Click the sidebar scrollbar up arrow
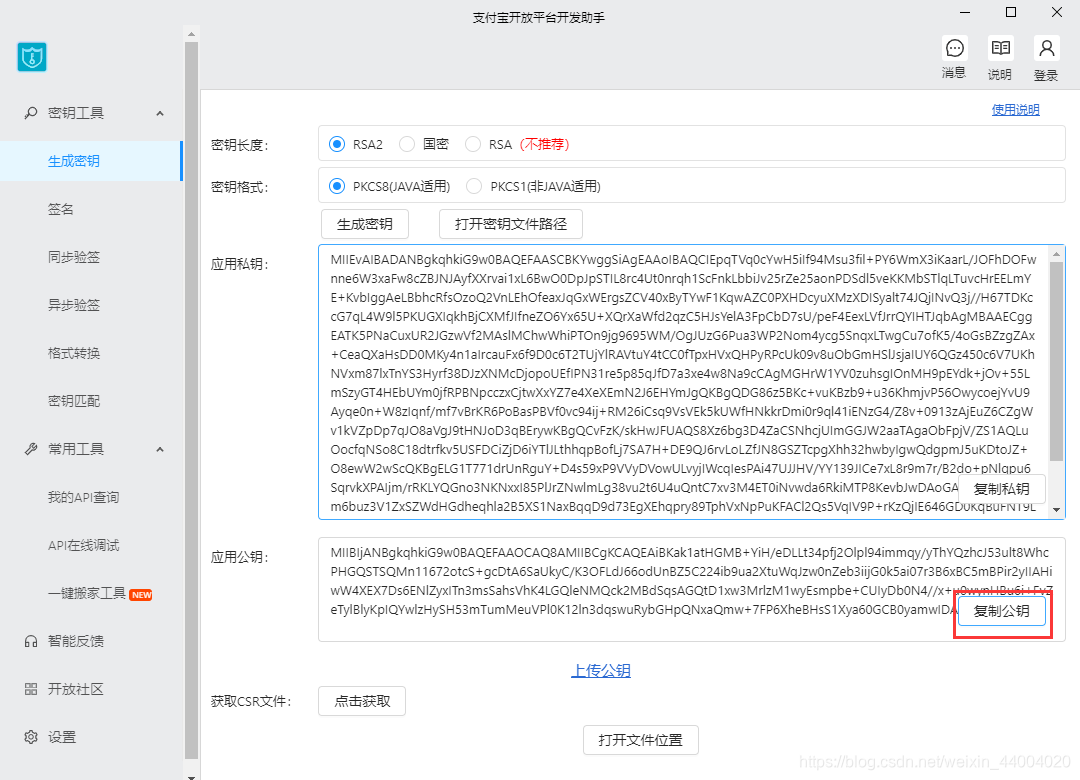This screenshot has height=780, width=1080. pos(191,34)
